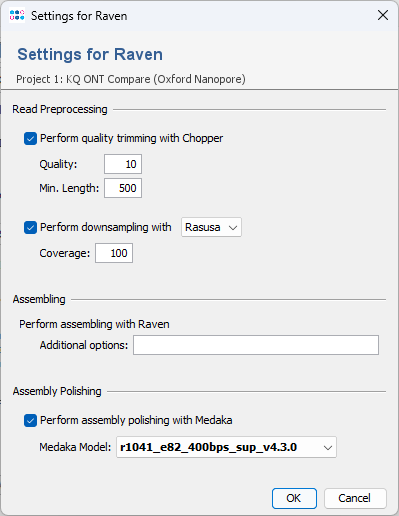Uncheck quality trimming with Chopper

pos(30,138)
